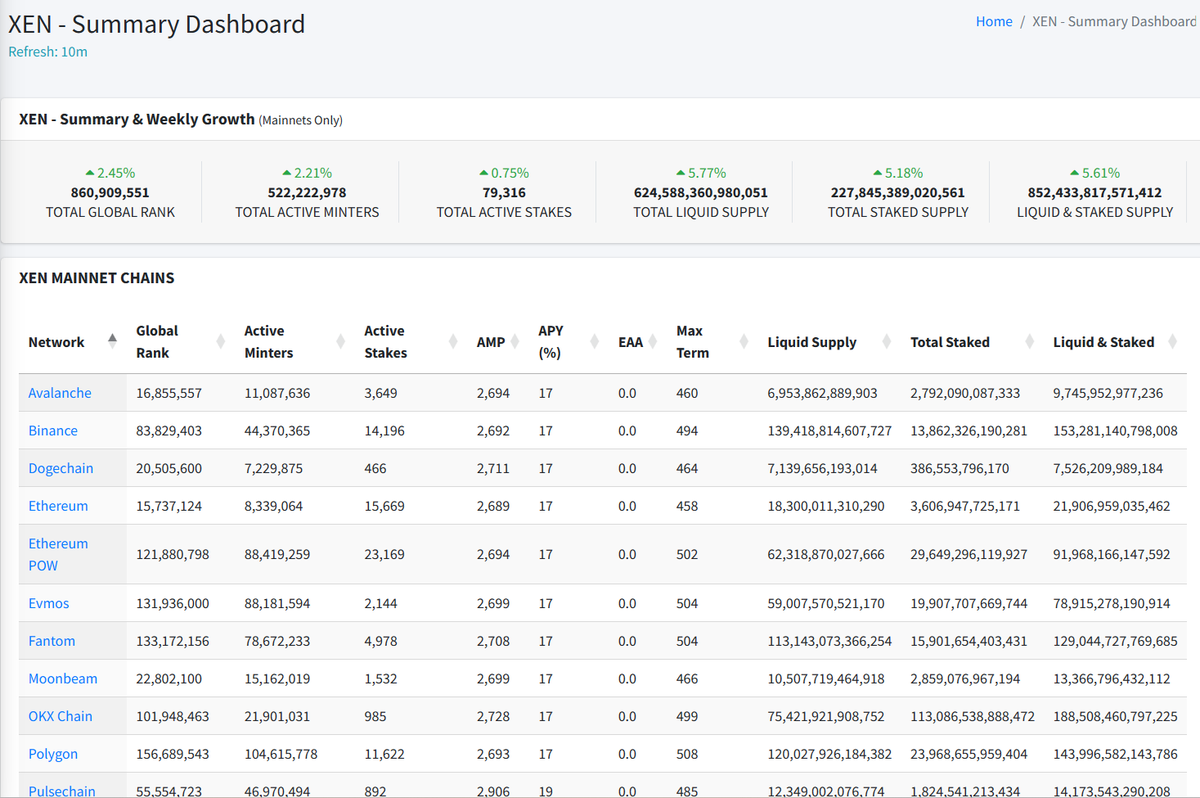Click the Total Staked column header label
The image size is (1200, 798).
[950, 342]
